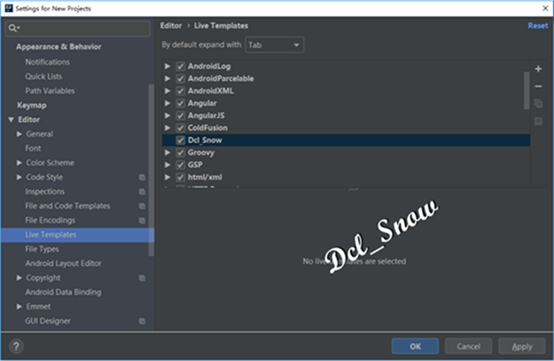This screenshot has width=554, height=361.
Task: Expand the General settings node
Action: click(x=19, y=134)
